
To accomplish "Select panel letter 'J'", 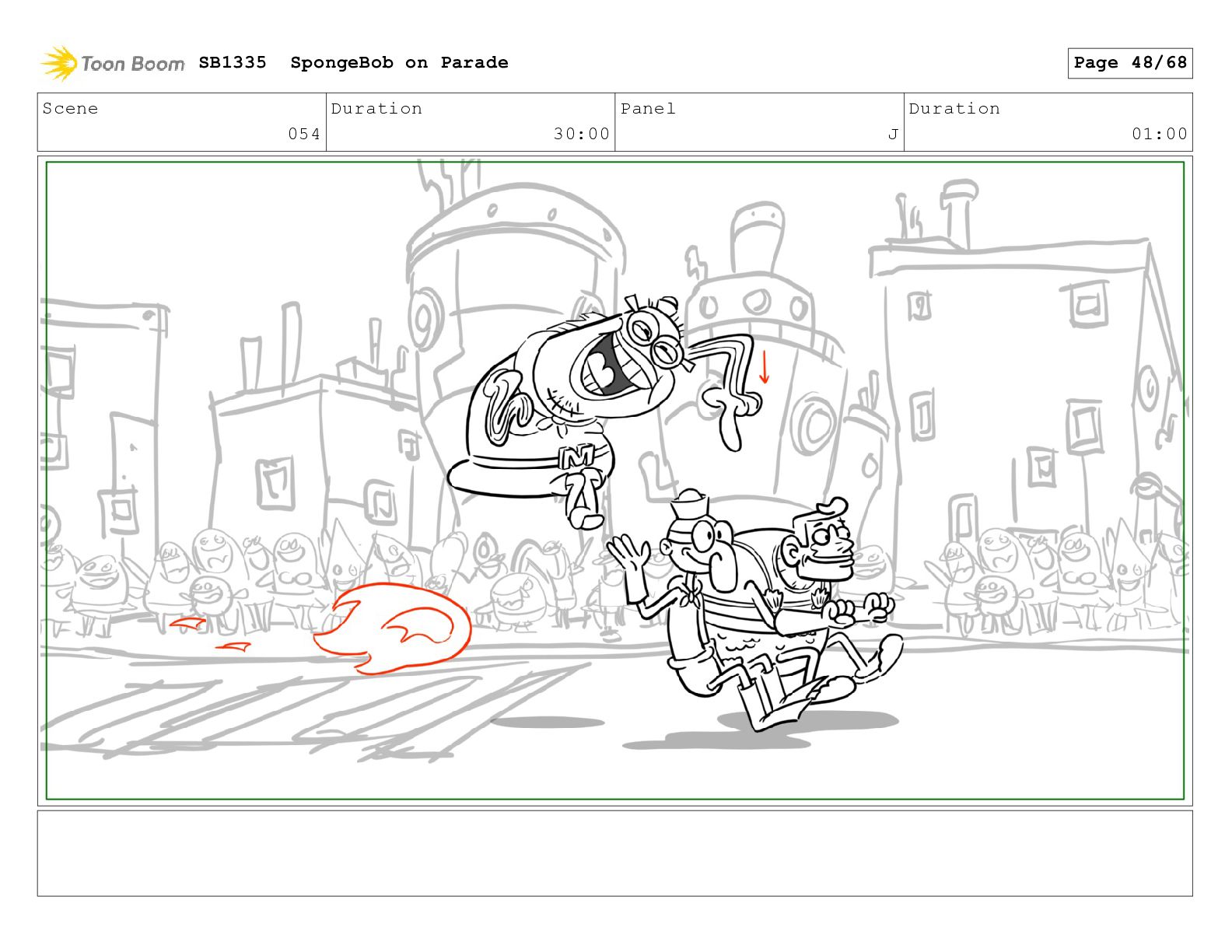I will pyautogui.click(x=894, y=135).
